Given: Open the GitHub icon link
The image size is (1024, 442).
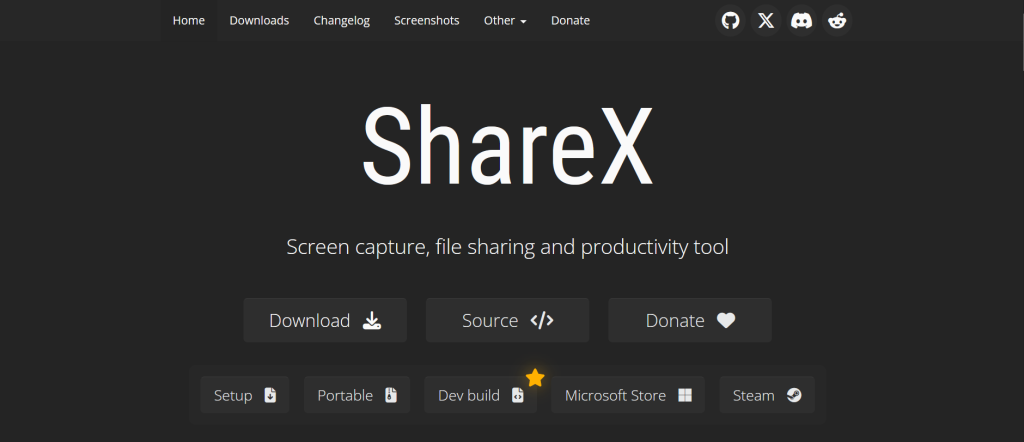Looking at the screenshot, I should (730, 20).
